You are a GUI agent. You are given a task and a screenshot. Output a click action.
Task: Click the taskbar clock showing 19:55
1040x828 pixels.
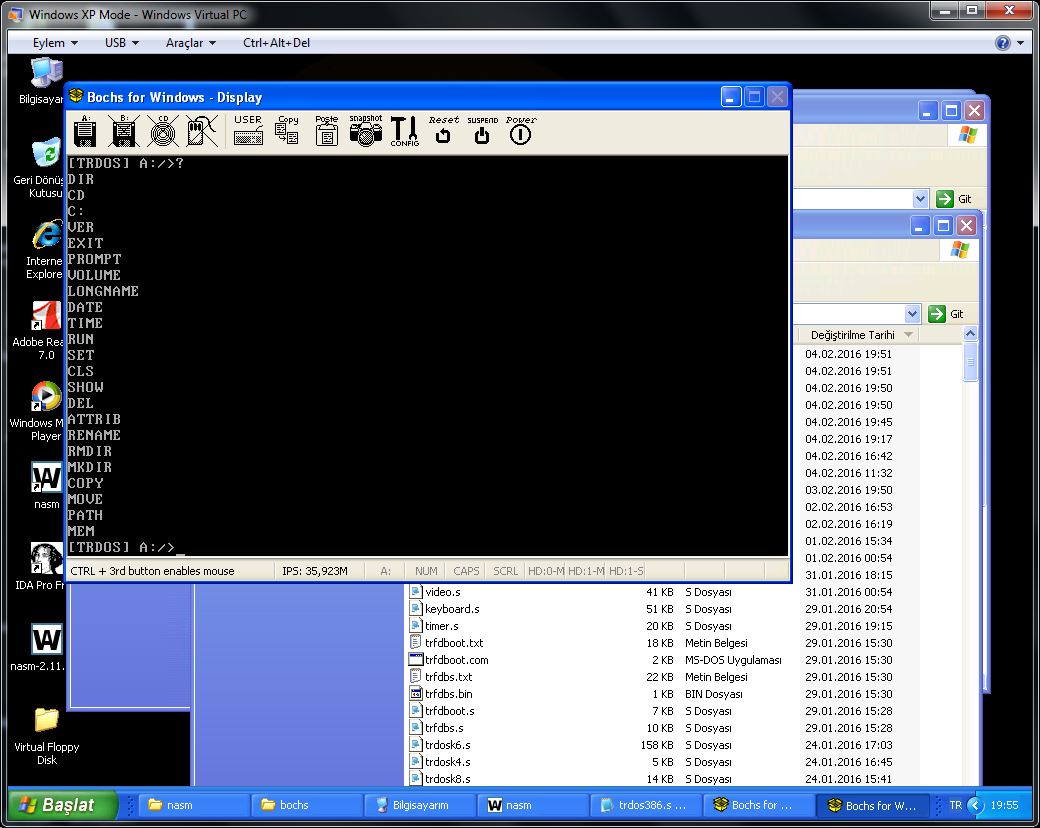click(1004, 805)
